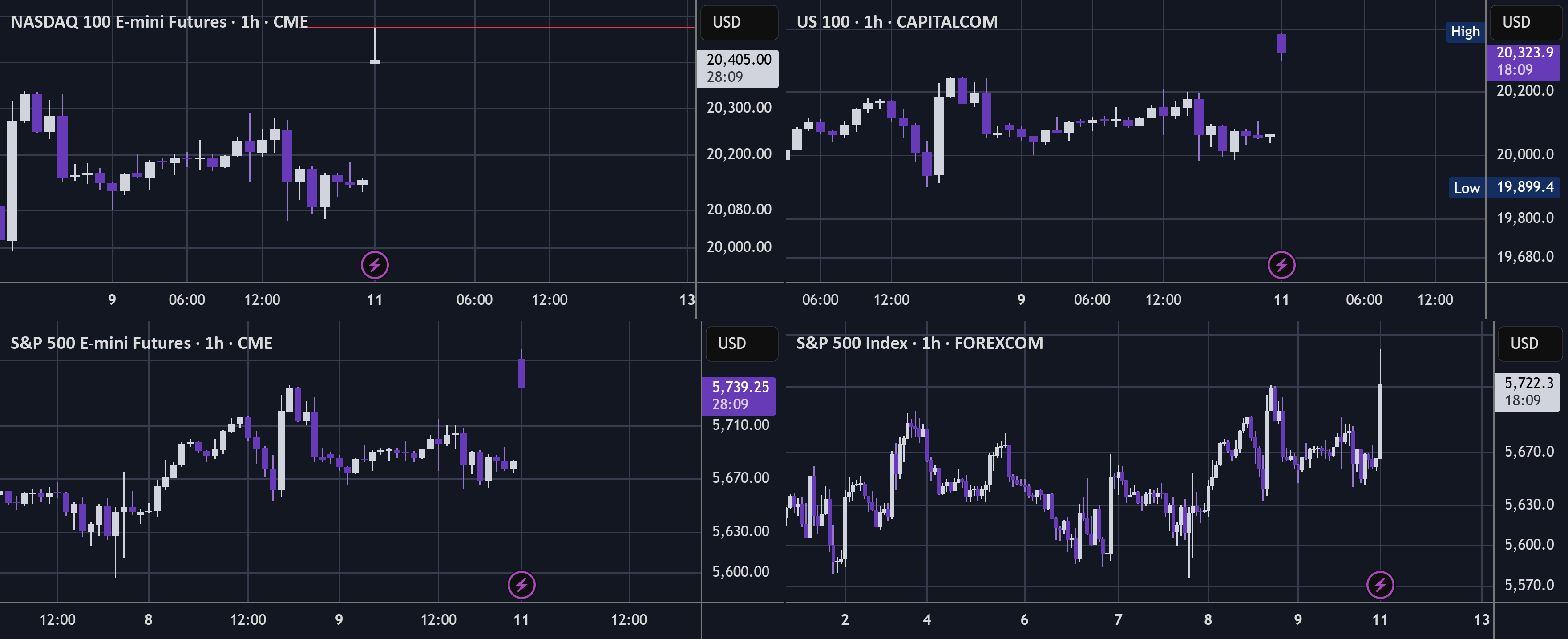
Task: Open USD currency selector on S&P 500 E-mini chart
Action: [x=741, y=343]
